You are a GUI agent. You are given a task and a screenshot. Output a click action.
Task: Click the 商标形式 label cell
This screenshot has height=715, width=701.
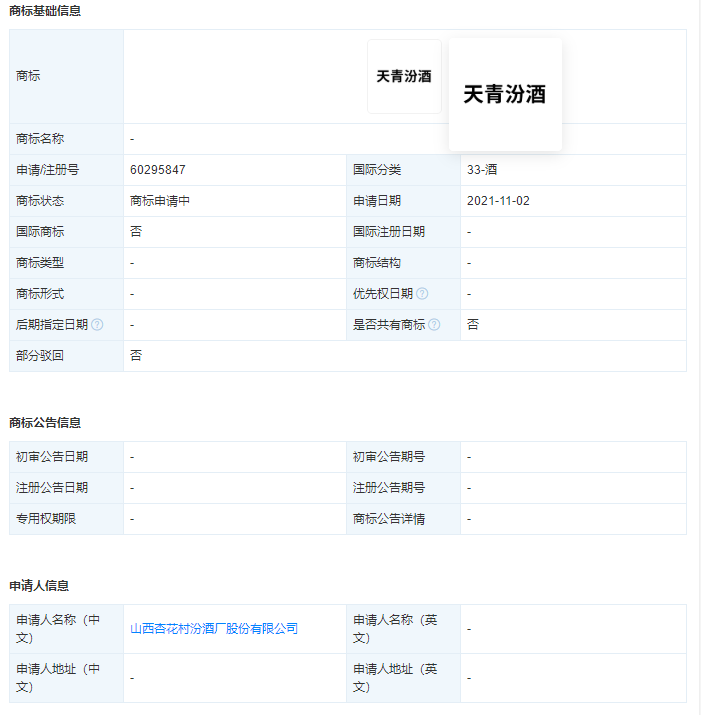(67, 294)
